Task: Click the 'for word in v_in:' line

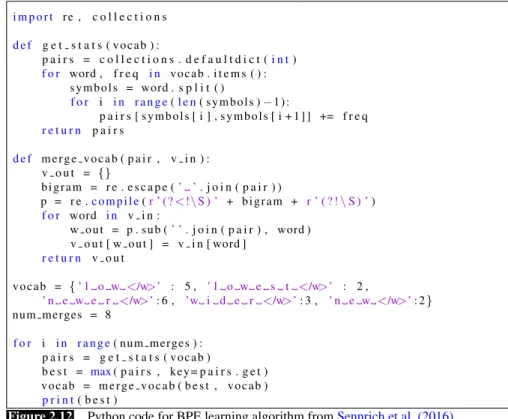Action: [x=101, y=216]
